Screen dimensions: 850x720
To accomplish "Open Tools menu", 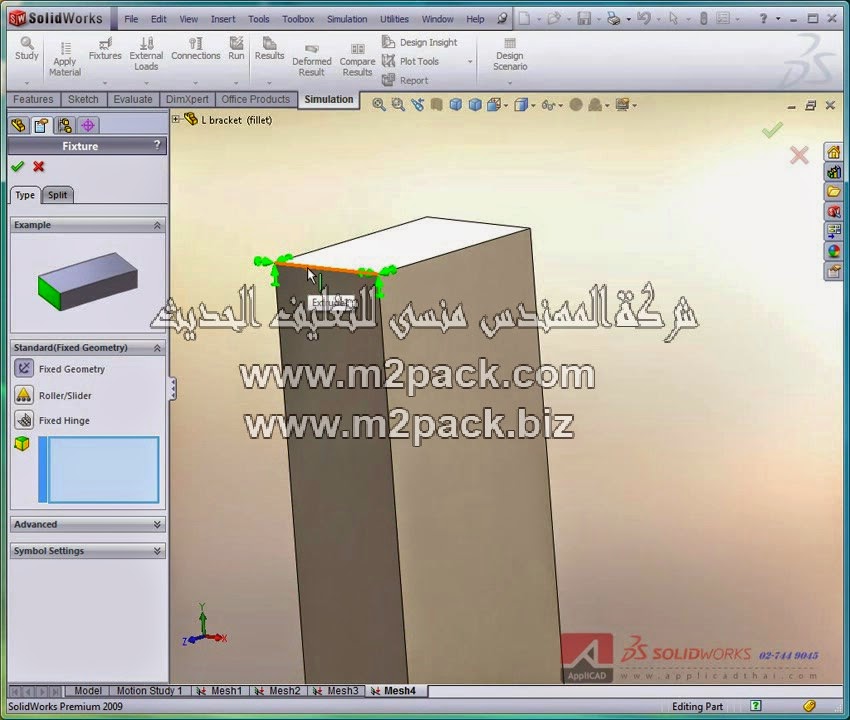I will click(x=259, y=19).
